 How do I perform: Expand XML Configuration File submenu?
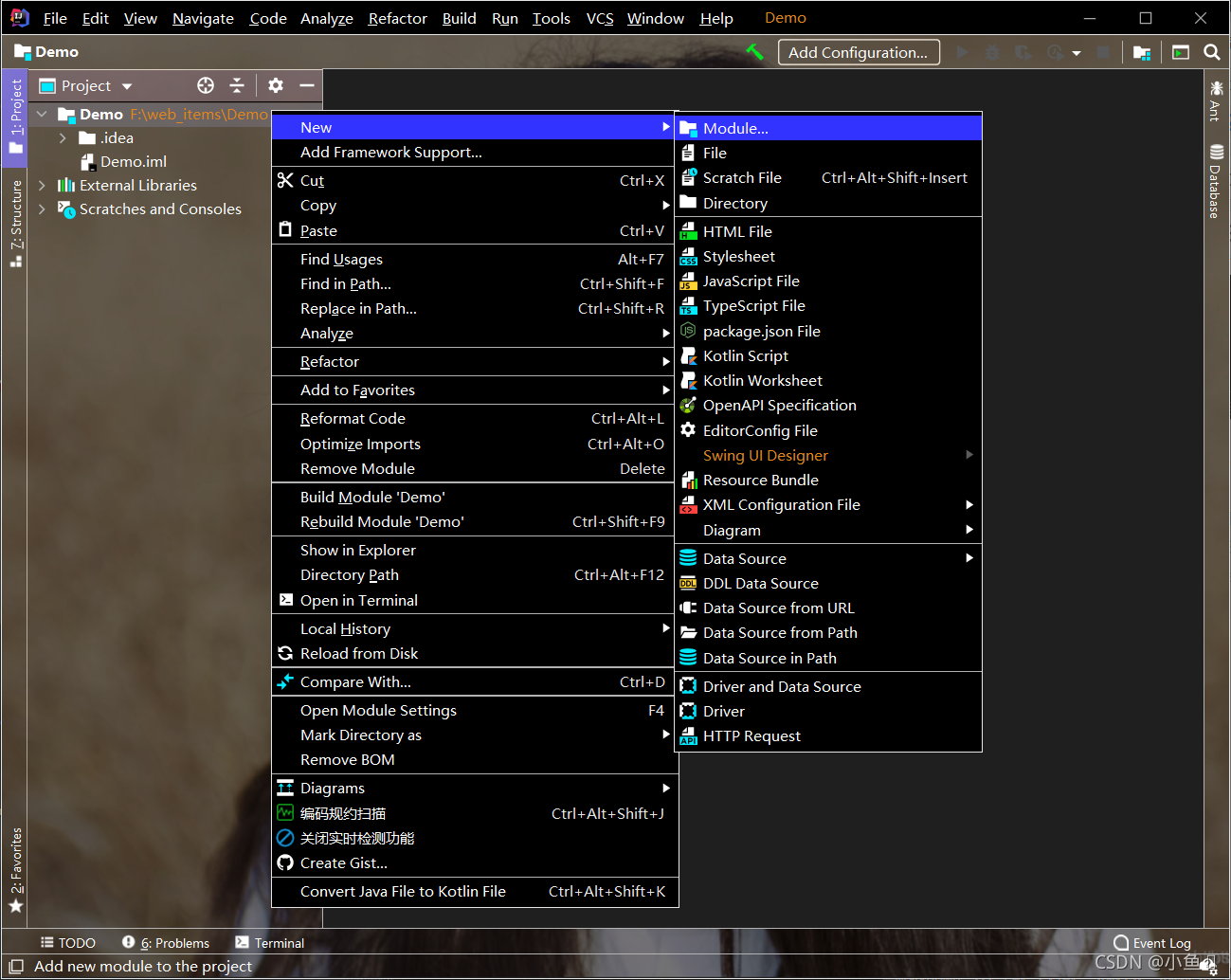point(828,504)
